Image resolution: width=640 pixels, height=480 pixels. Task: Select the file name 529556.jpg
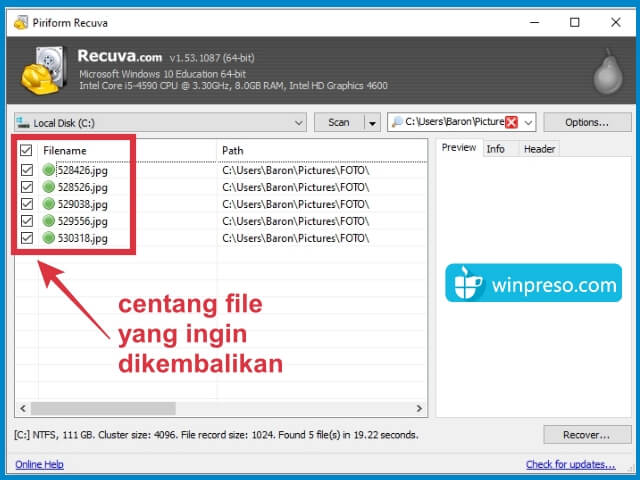tap(82, 221)
